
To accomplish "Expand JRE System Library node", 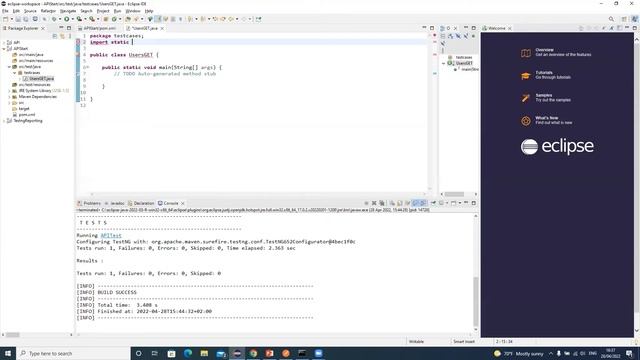I will 9,91.
